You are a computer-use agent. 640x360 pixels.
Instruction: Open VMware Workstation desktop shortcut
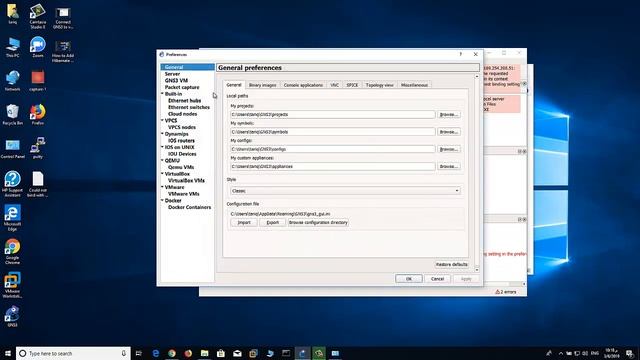[x=13, y=285]
